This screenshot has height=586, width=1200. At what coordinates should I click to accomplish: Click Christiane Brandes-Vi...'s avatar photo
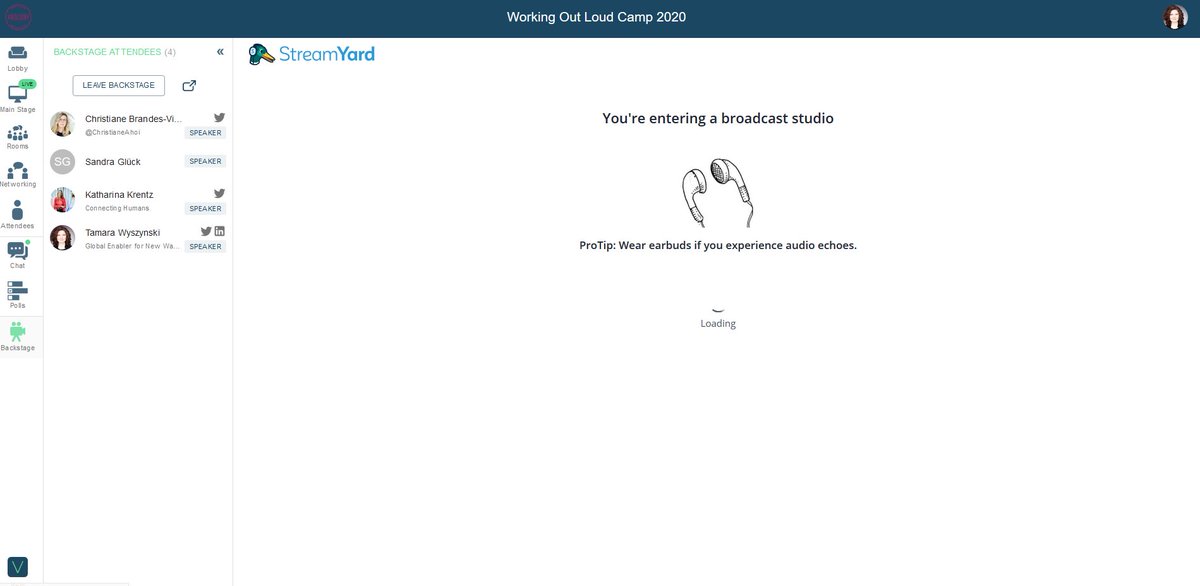point(62,124)
